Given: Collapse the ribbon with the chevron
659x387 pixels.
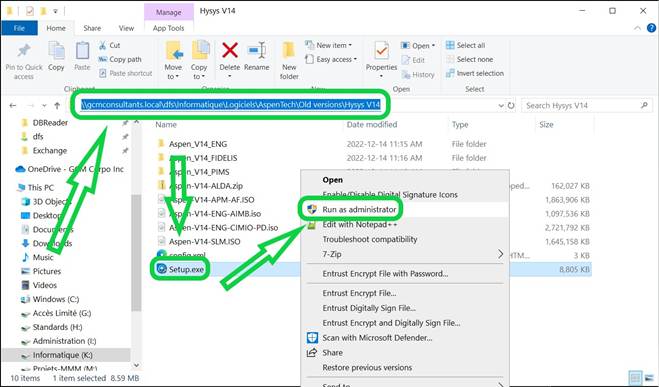Looking at the screenshot, I should (x=638, y=28).
